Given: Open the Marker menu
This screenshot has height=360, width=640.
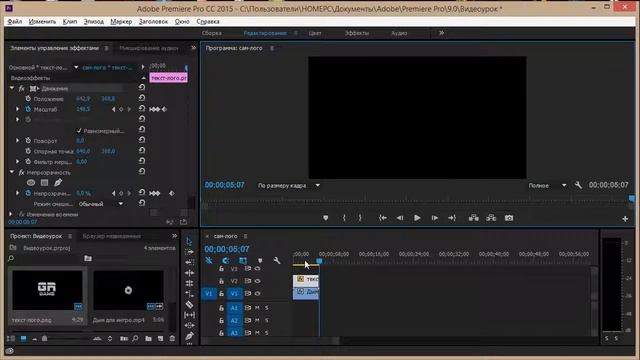Looking at the screenshot, I should point(121,21).
